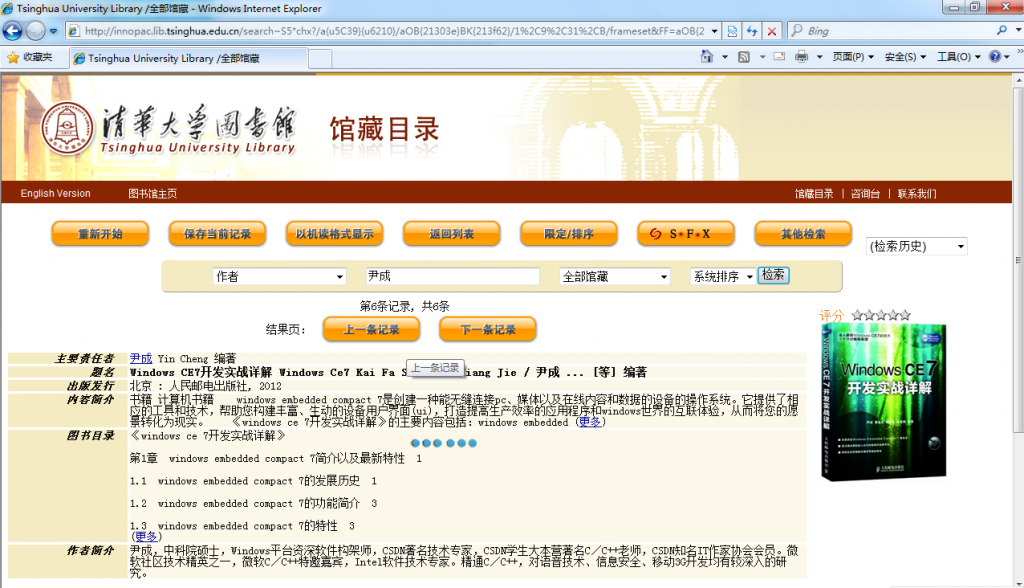Open the recent pages dropdown arrow
Image resolution: width=1024 pixels, height=588 pixels.
coord(54,31)
